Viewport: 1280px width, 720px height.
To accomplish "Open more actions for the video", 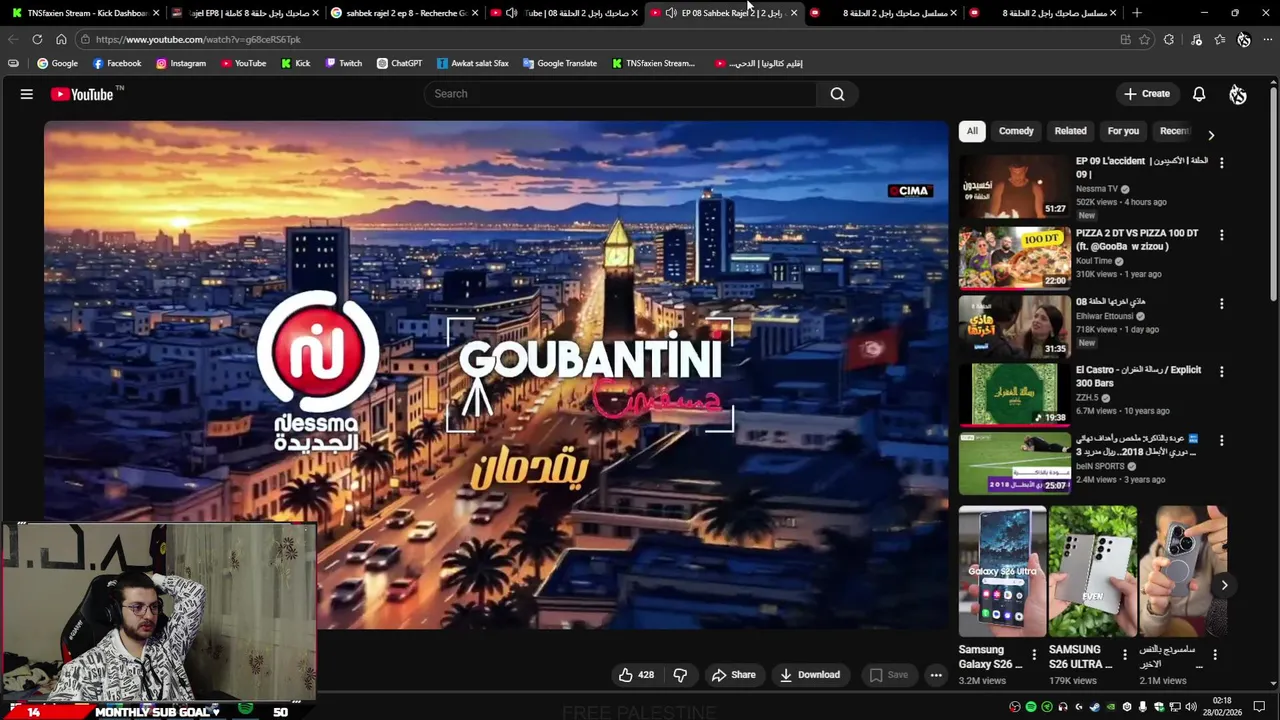I will [936, 675].
